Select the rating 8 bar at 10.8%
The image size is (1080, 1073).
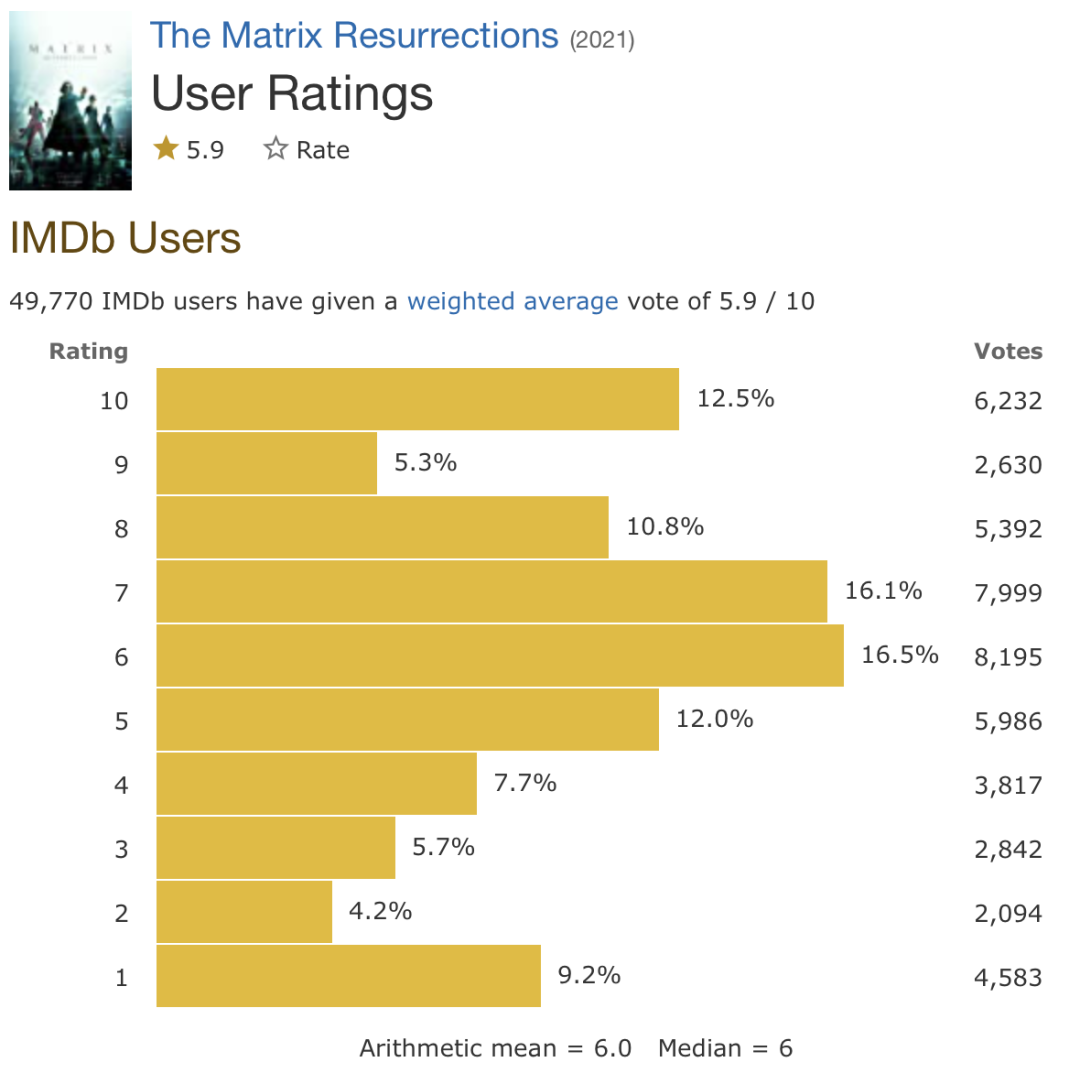click(382, 528)
